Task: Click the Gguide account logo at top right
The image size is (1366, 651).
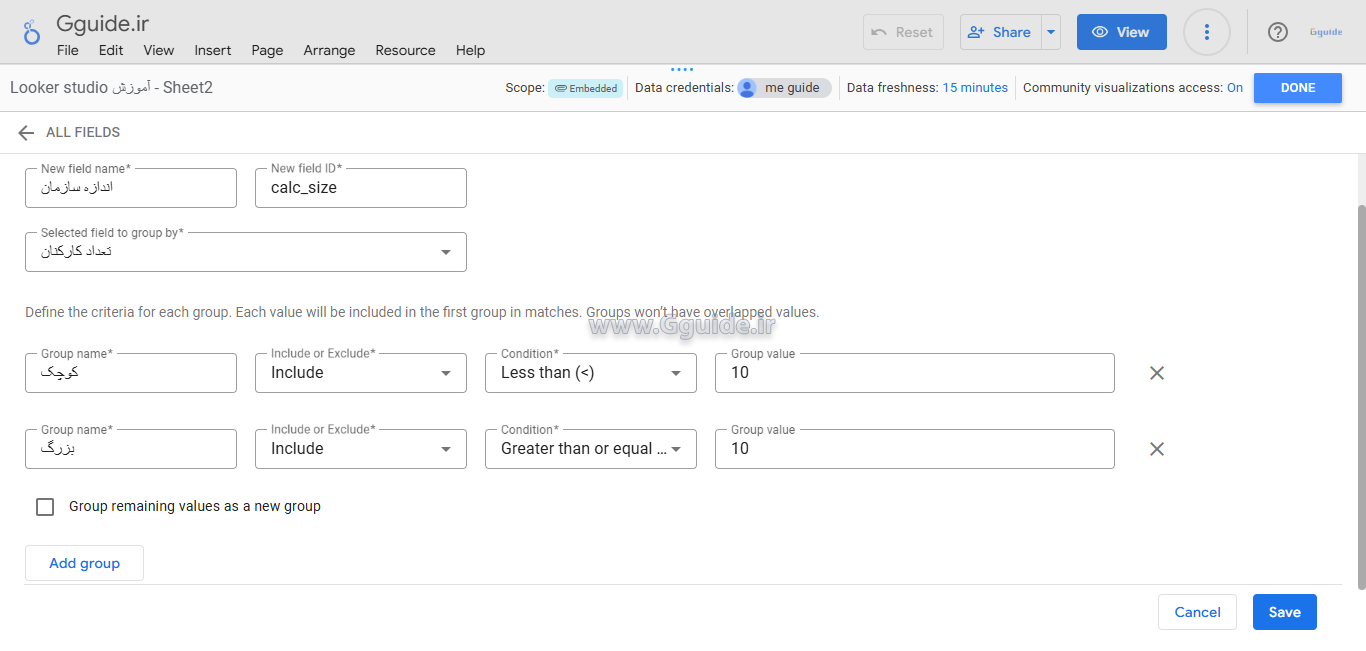Action: 1325,32
